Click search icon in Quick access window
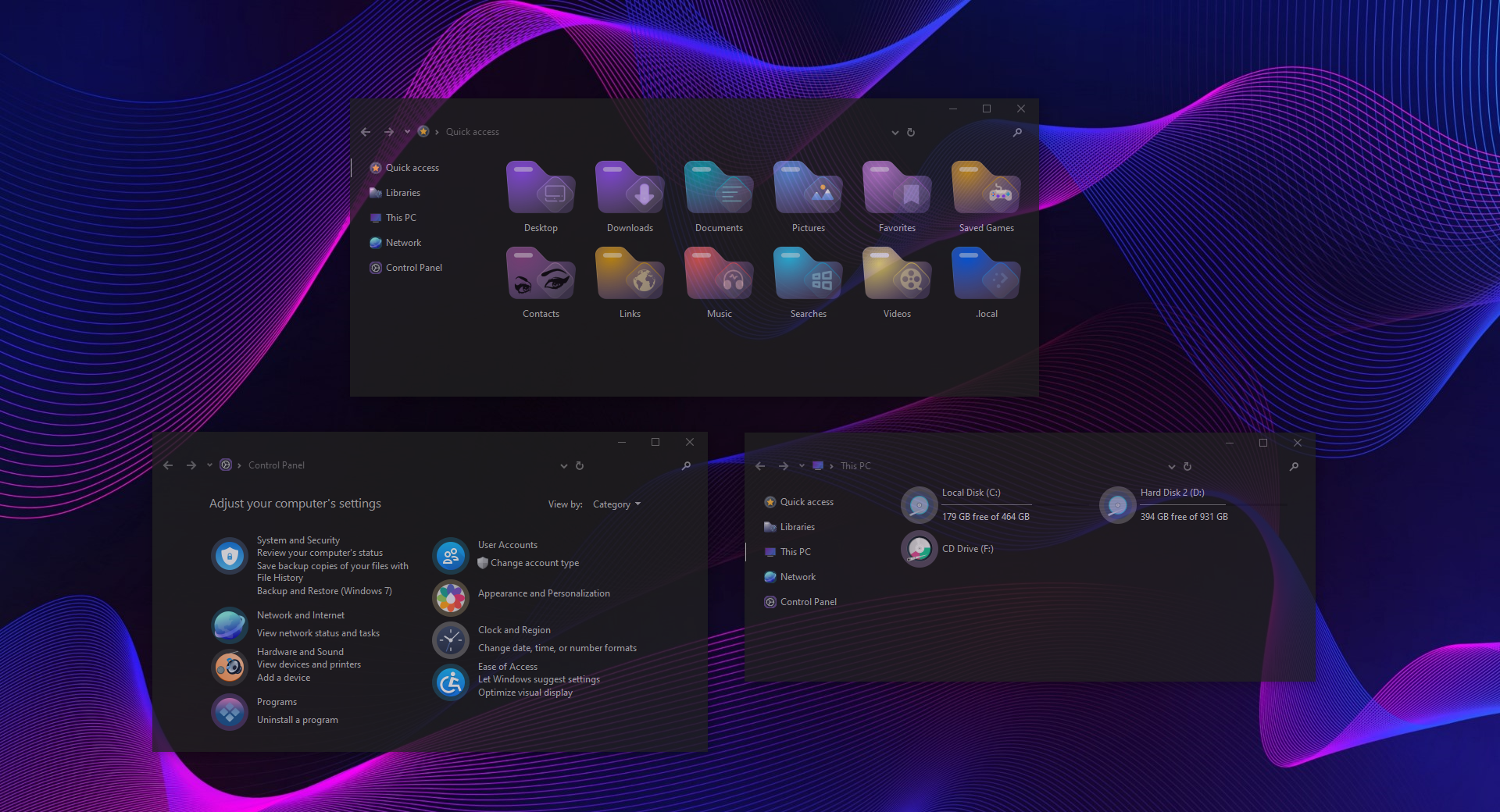The width and height of the screenshot is (1500, 812). click(1017, 132)
